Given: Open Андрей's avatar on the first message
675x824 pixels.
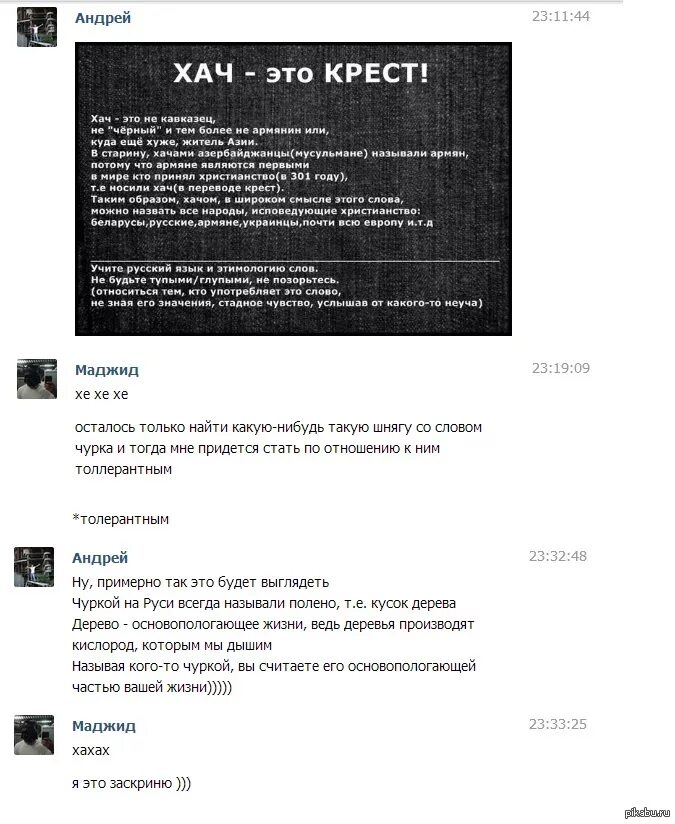Looking at the screenshot, I should (37, 27).
